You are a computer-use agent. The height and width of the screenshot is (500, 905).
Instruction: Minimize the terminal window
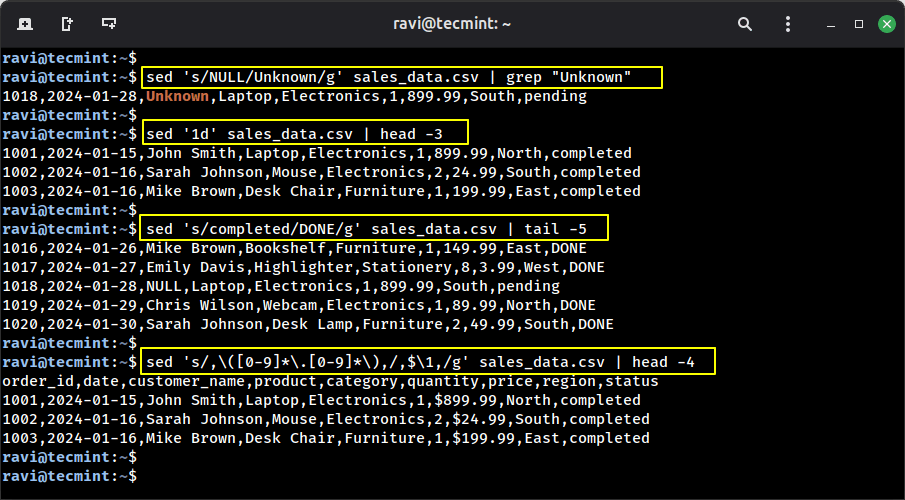point(831,23)
